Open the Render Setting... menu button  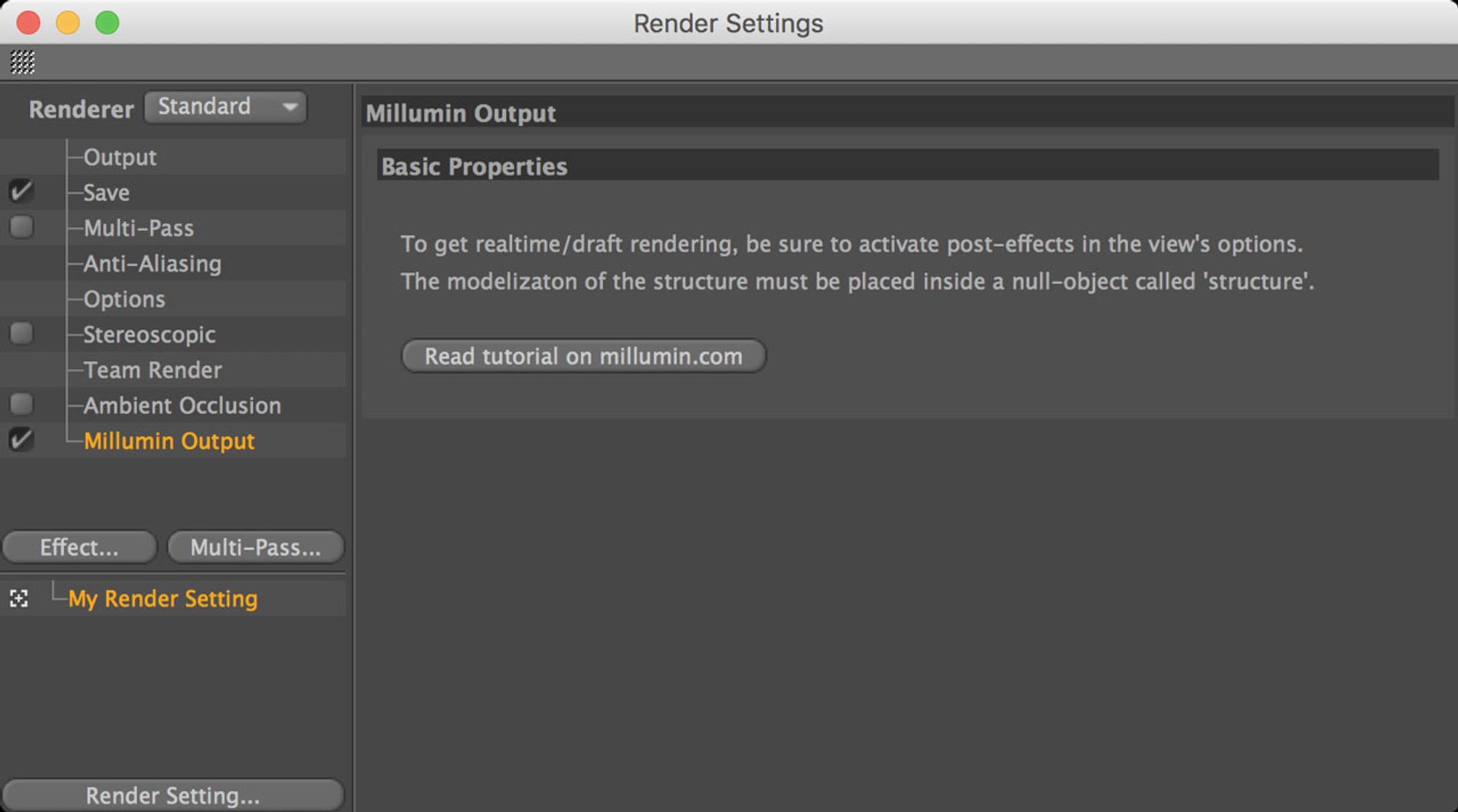pyautogui.click(x=173, y=795)
